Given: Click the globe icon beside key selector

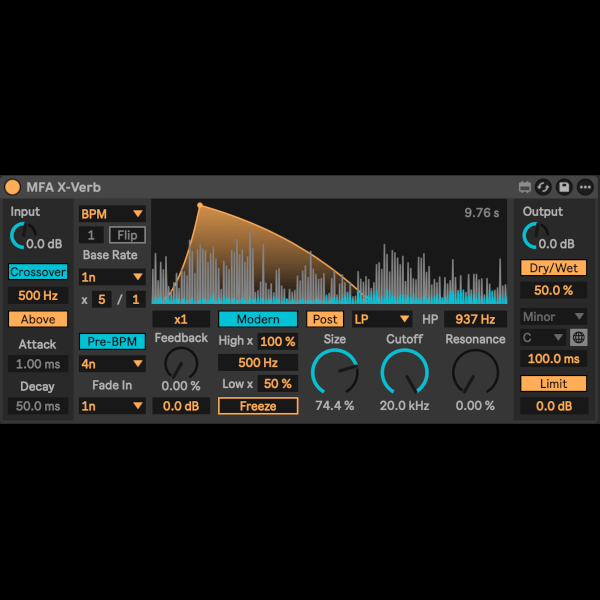Looking at the screenshot, I should click(x=579, y=338).
